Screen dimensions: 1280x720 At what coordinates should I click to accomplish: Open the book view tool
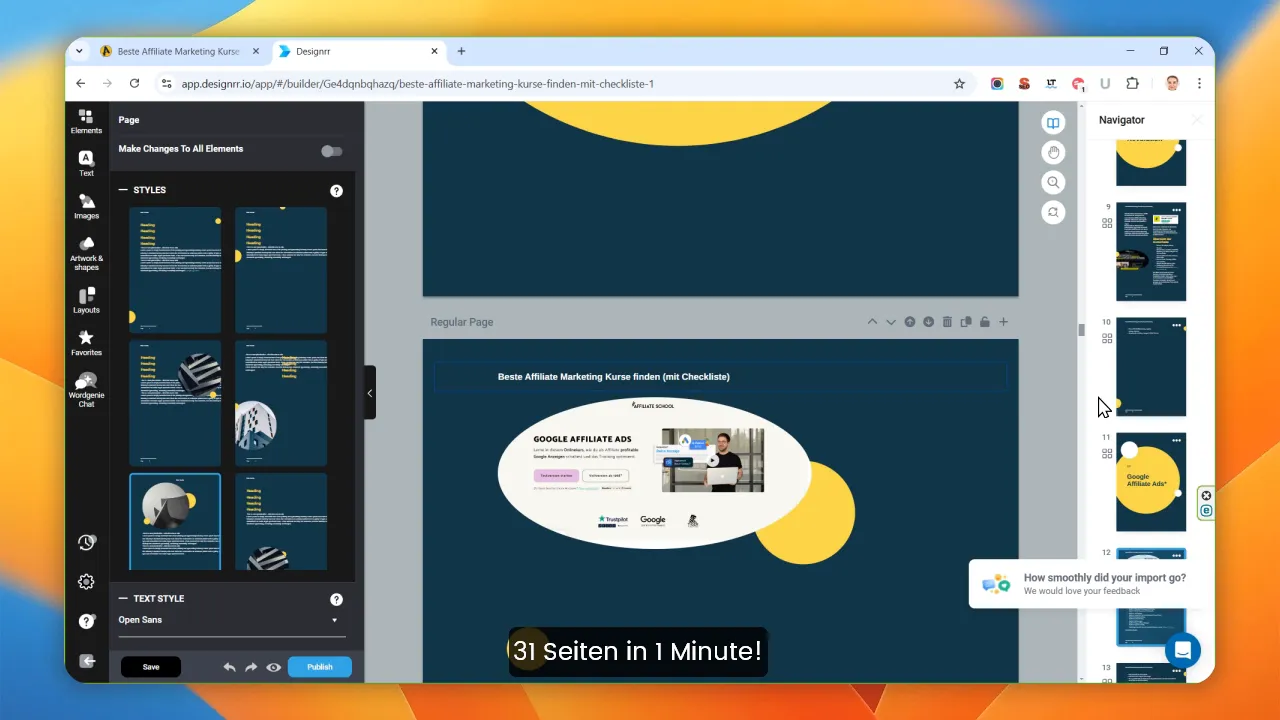pos(1052,123)
